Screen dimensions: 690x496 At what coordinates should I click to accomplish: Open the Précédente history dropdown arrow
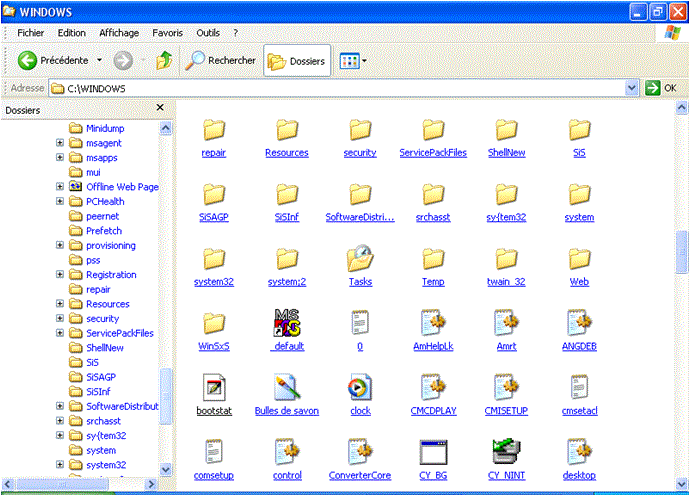[x=99, y=60]
